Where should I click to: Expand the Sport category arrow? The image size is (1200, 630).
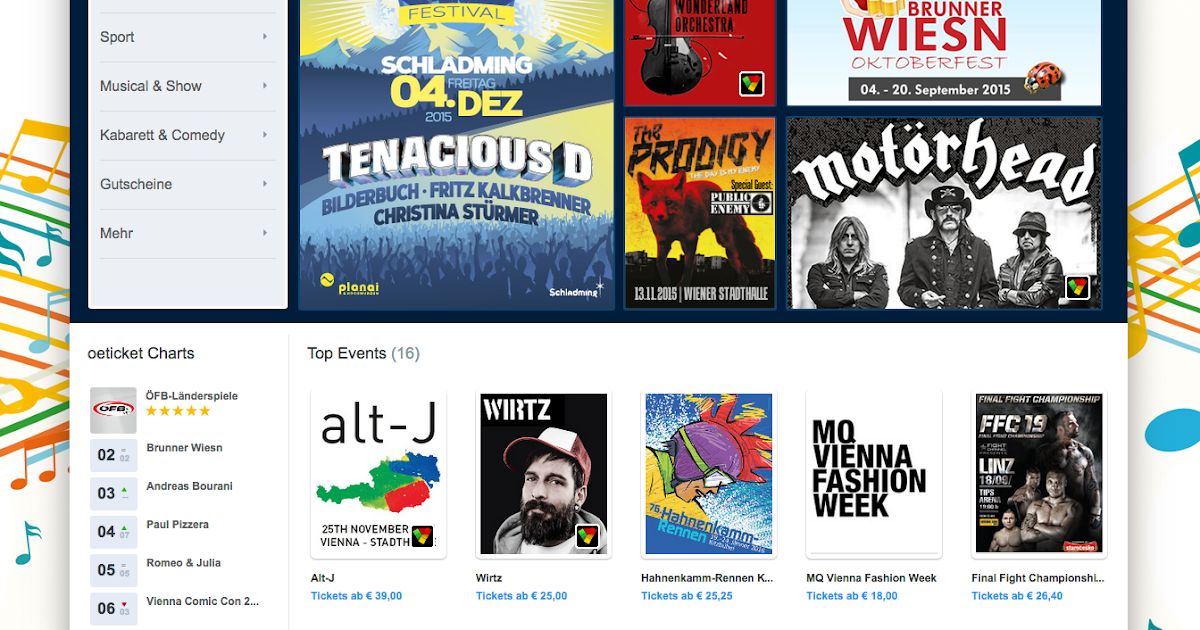(x=265, y=37)
